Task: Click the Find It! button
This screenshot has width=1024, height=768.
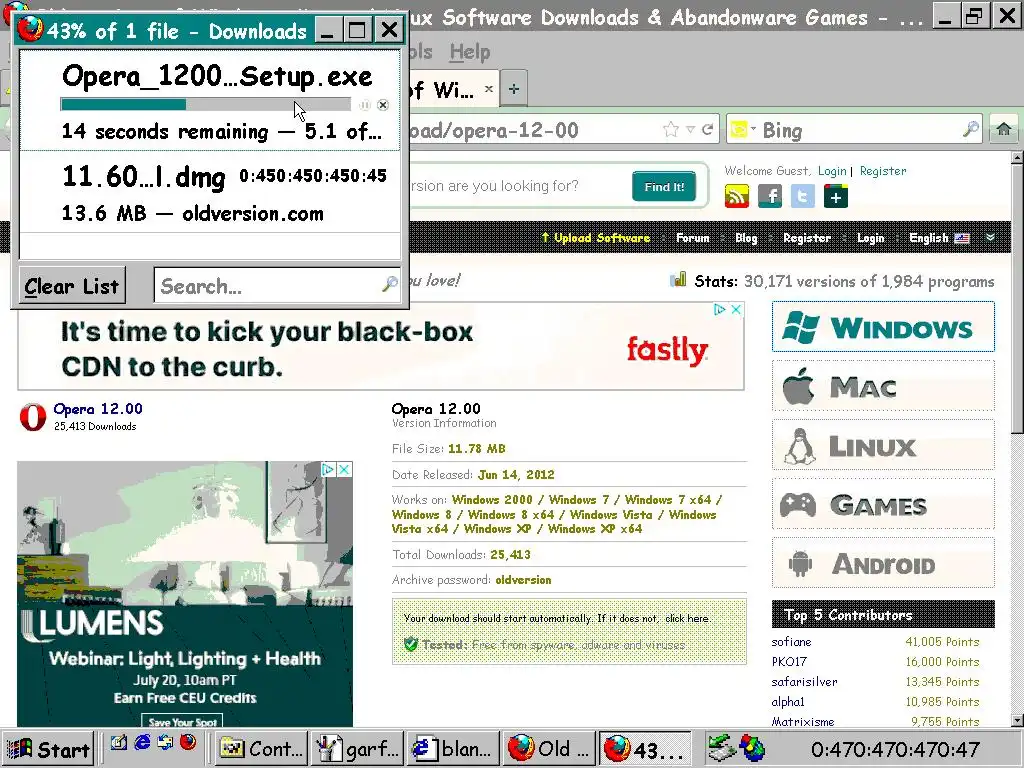Action: pyautogui.click(x=664, y=187)
